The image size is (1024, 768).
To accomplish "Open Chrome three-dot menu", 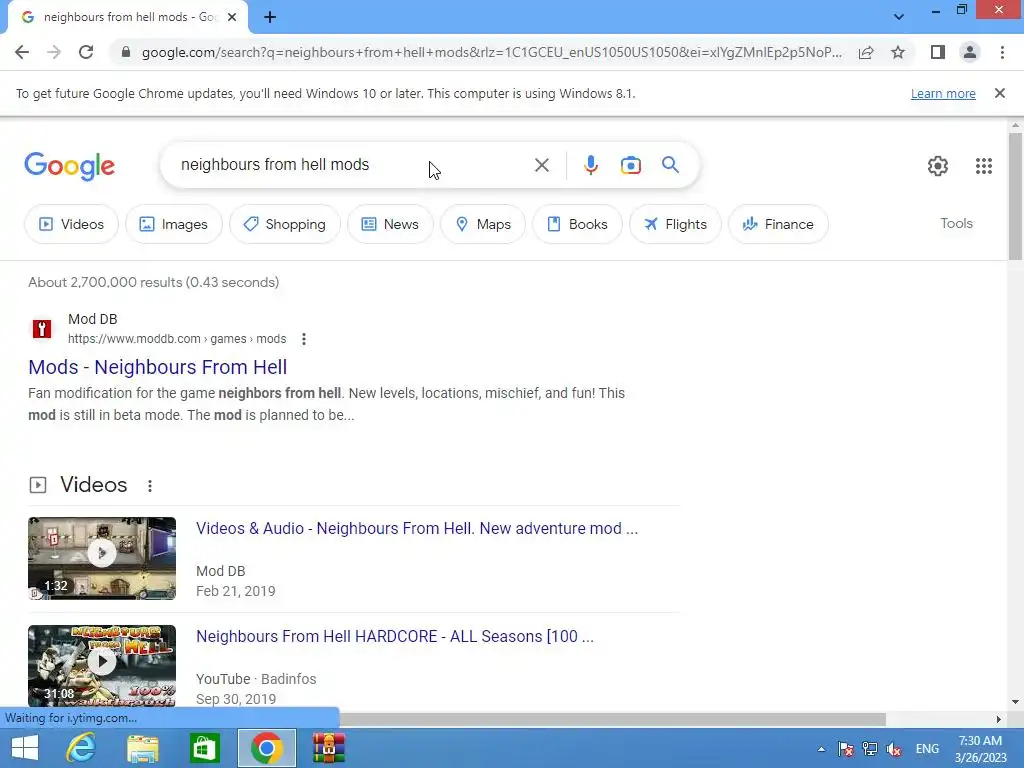I will 1002,52.
